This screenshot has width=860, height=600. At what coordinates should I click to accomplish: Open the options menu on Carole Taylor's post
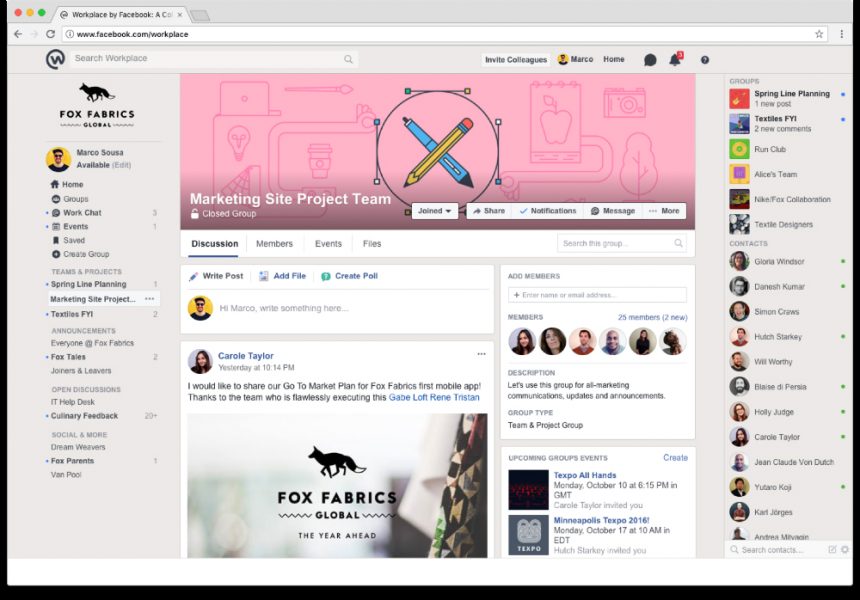(x=481, y=354)
